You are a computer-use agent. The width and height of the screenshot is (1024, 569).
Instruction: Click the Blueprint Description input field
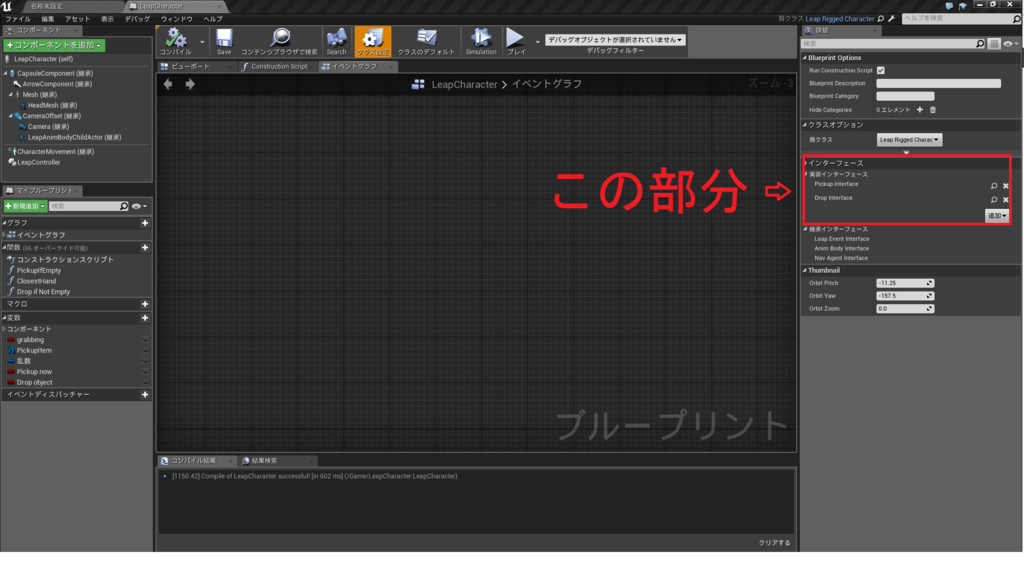(938, 84)
